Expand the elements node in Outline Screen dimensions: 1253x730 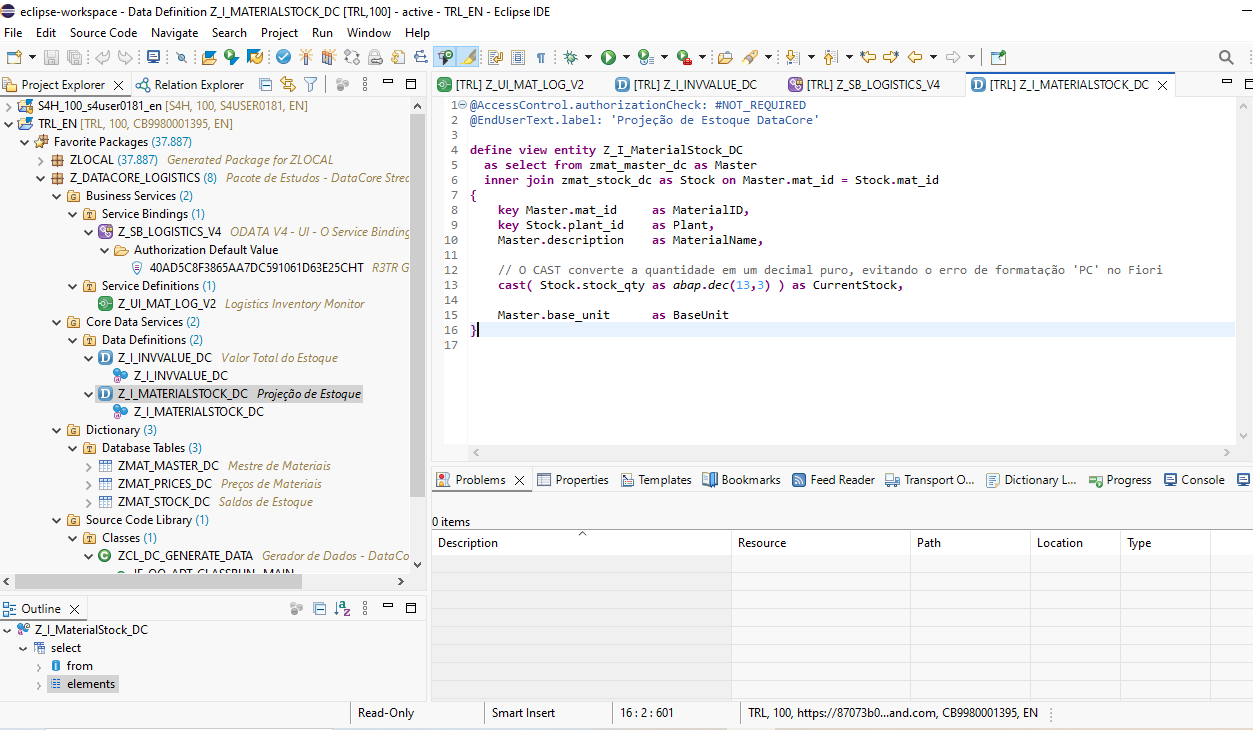(39, 684)
